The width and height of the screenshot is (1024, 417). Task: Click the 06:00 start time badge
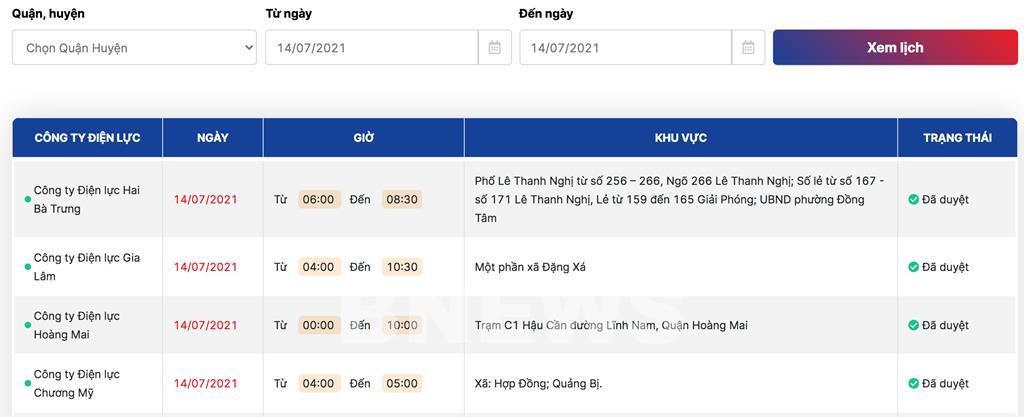[318, 200]
